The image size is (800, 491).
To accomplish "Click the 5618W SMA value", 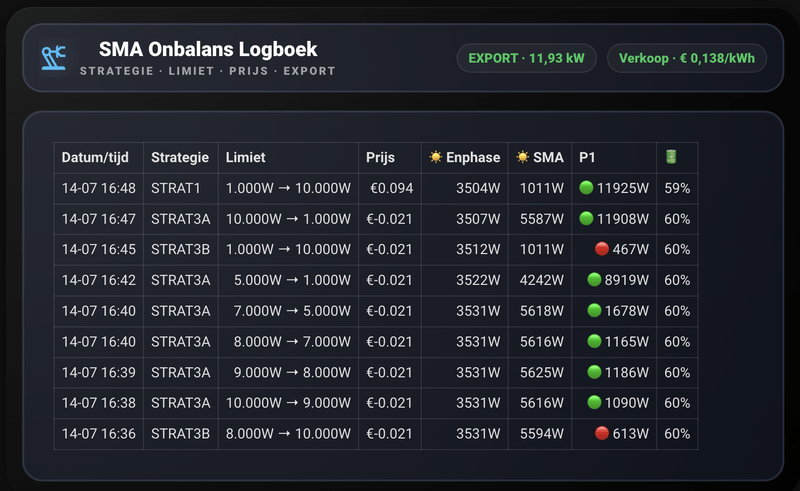I will pyautogui.click(x=542, y=311).
